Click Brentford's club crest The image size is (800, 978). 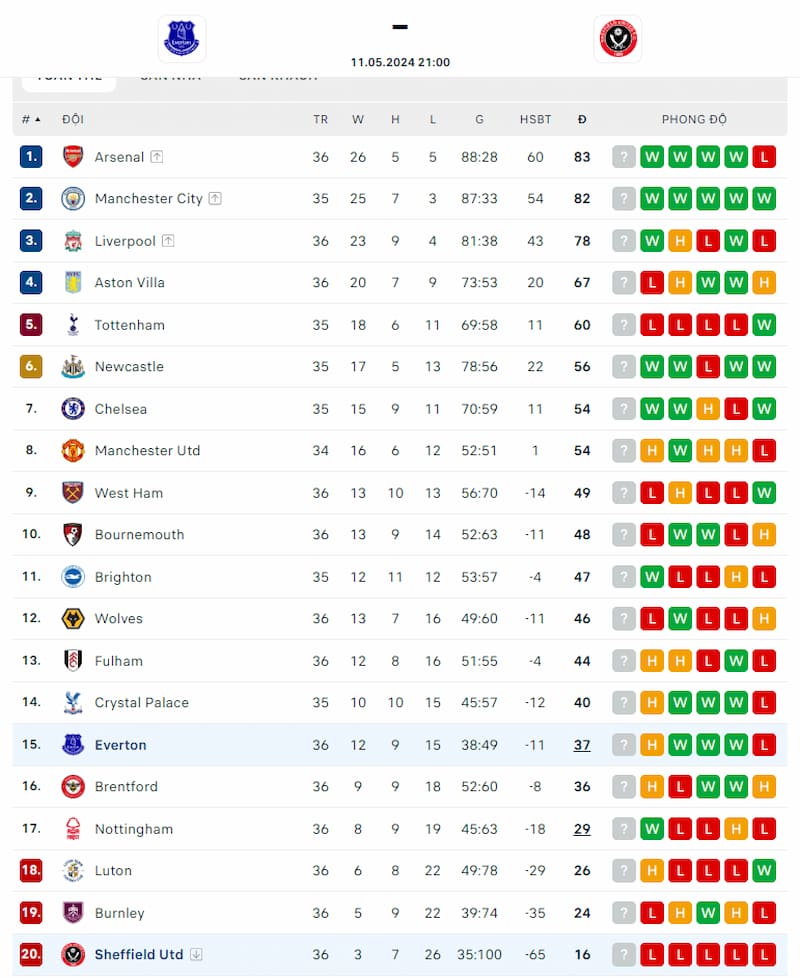72,787
